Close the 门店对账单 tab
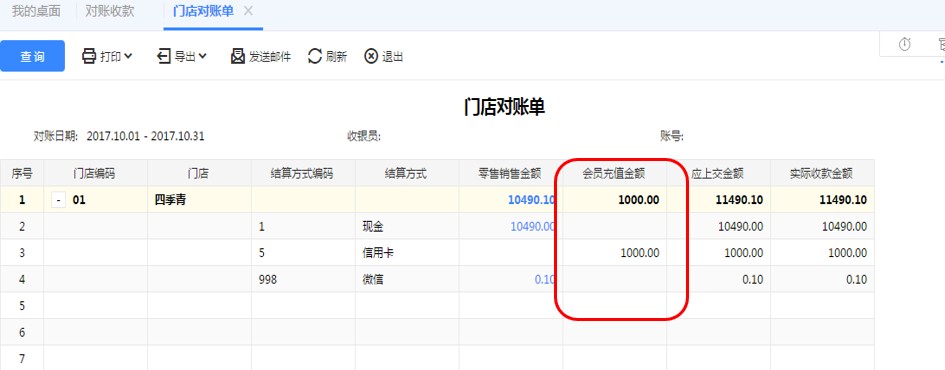 coord(248,11)
